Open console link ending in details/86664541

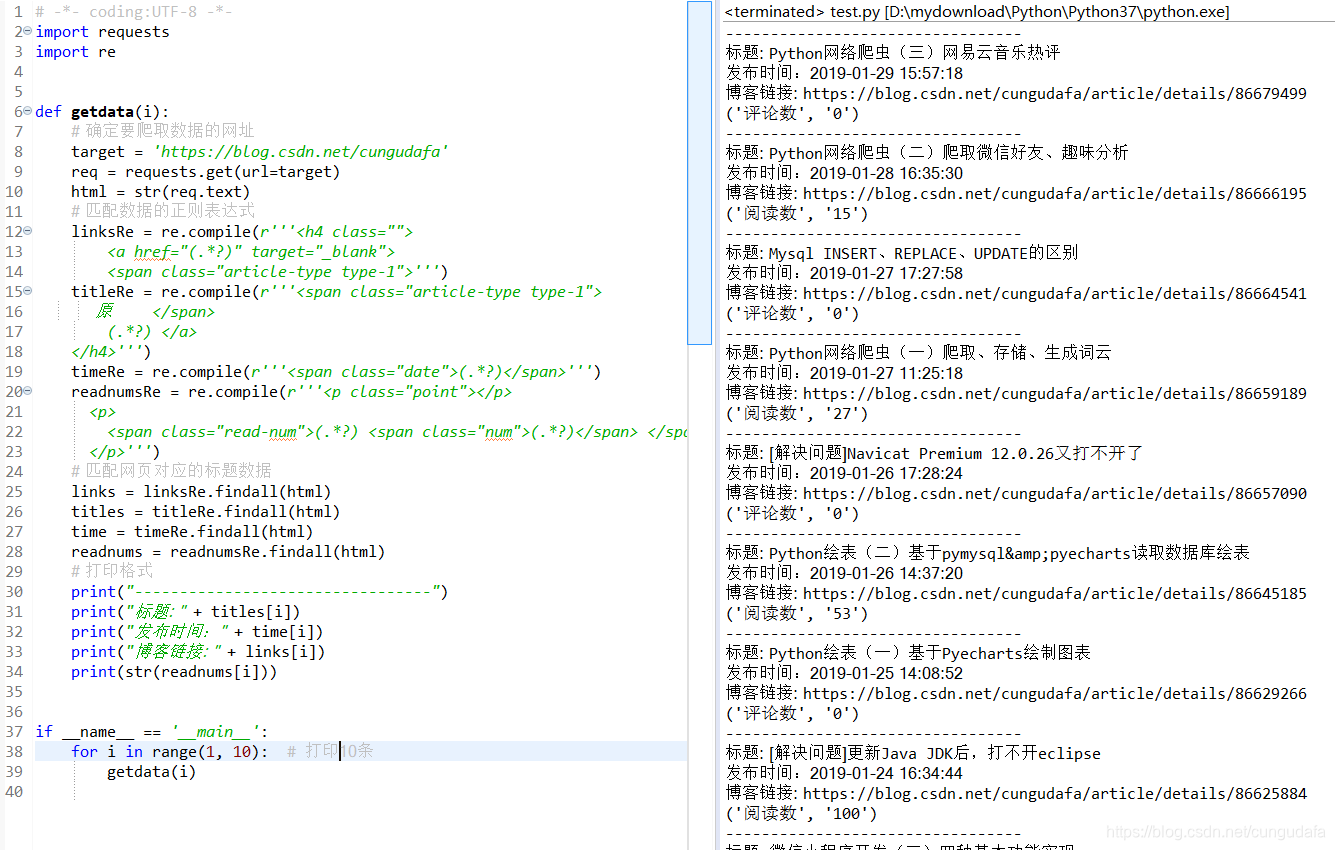1055,293
